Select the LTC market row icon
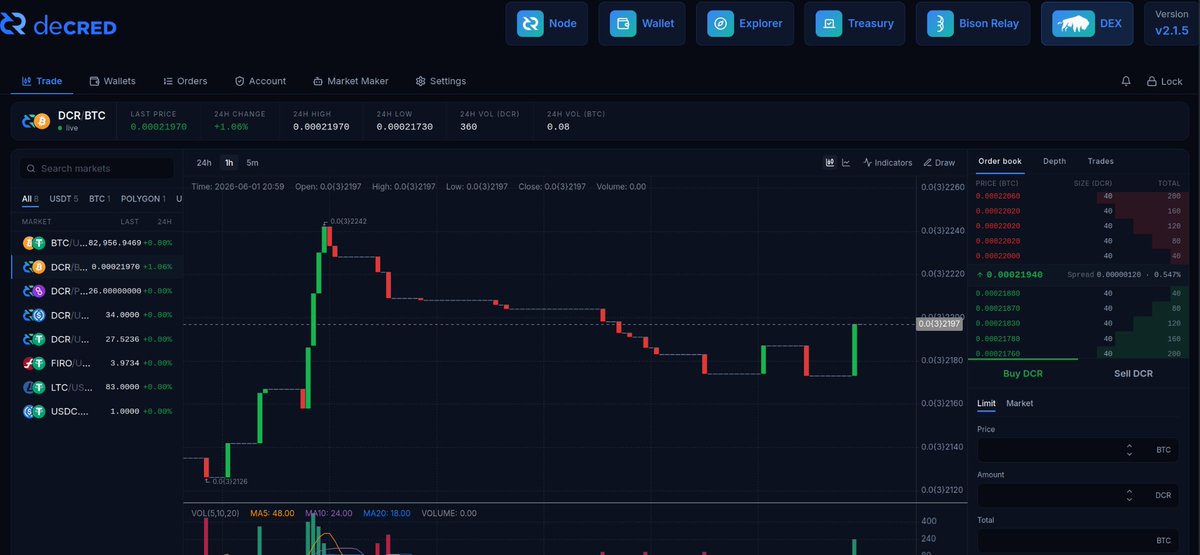Screen dimensions: 1200x555 point(35,387)
